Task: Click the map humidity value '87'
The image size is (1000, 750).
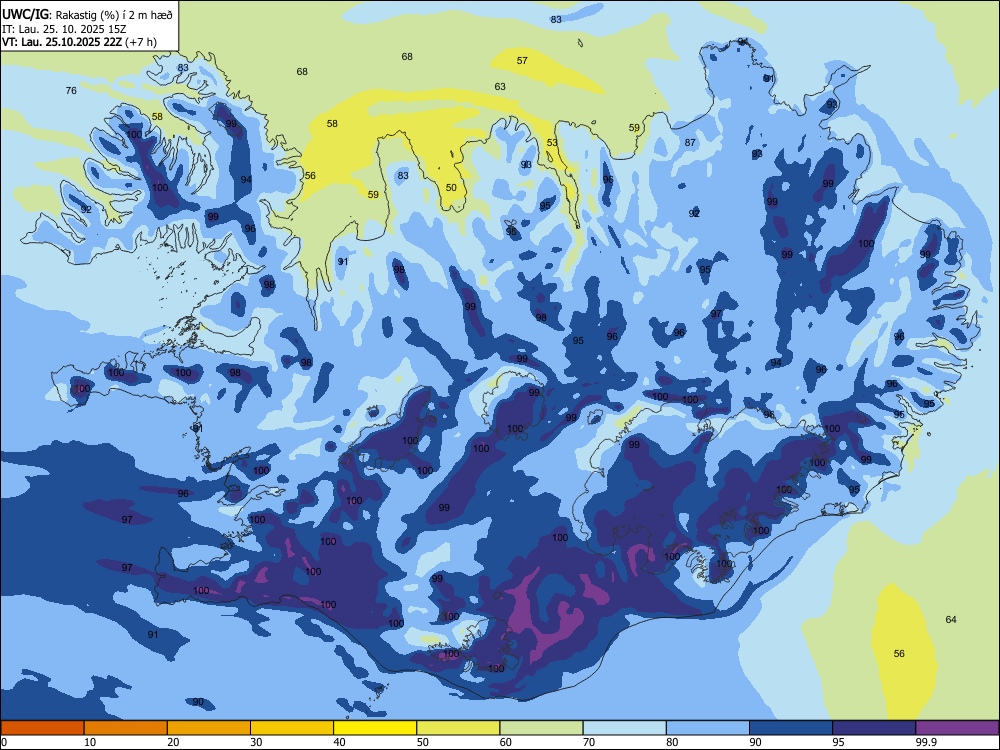Action: point(690,142)
